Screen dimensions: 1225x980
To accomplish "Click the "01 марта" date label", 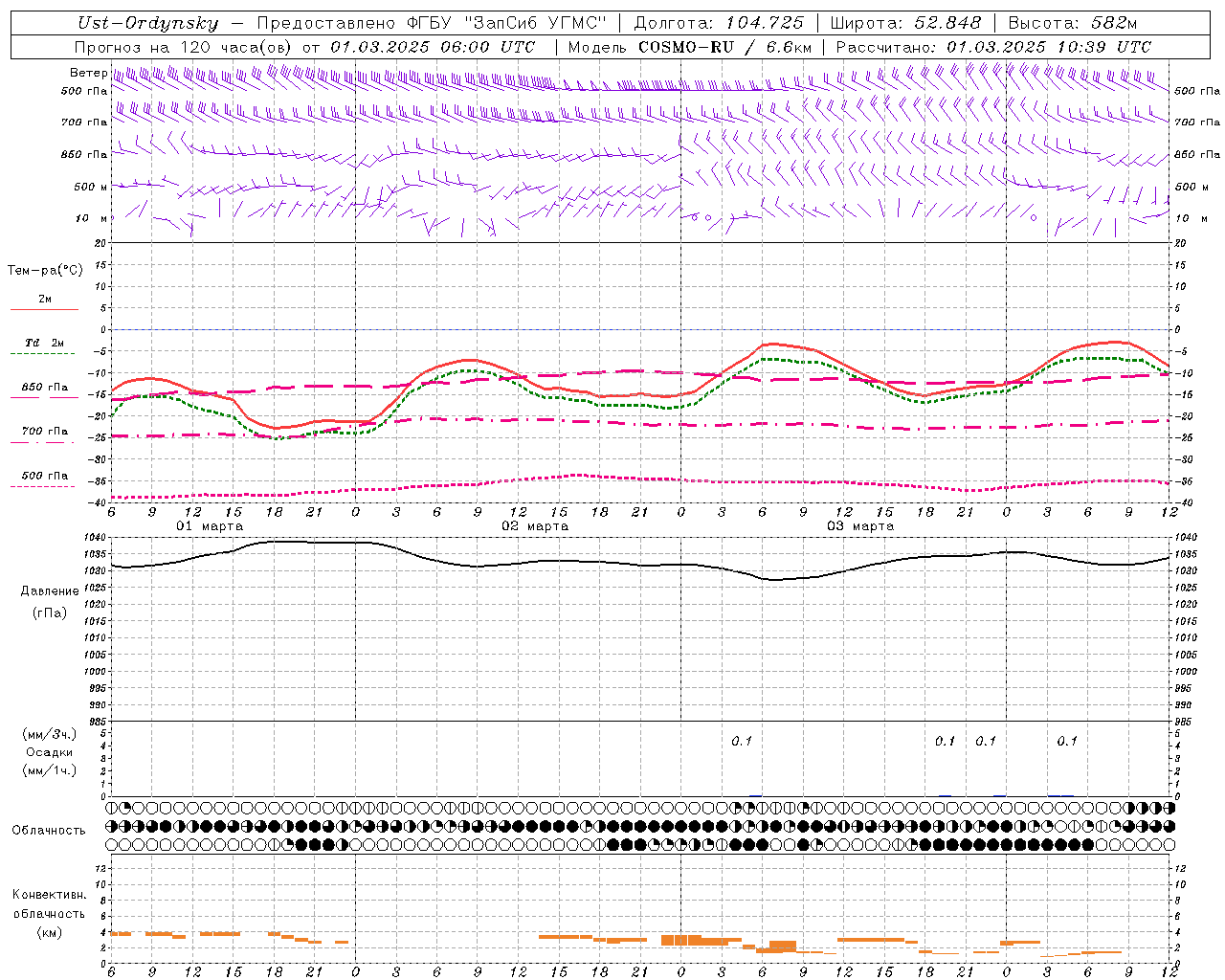I will [x=210, y=526].
